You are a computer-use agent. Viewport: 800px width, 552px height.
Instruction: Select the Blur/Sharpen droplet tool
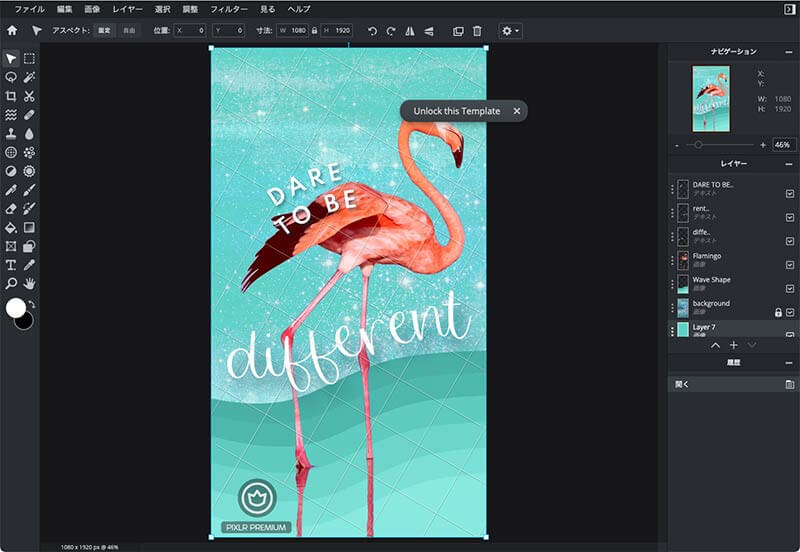pos(30,134)
